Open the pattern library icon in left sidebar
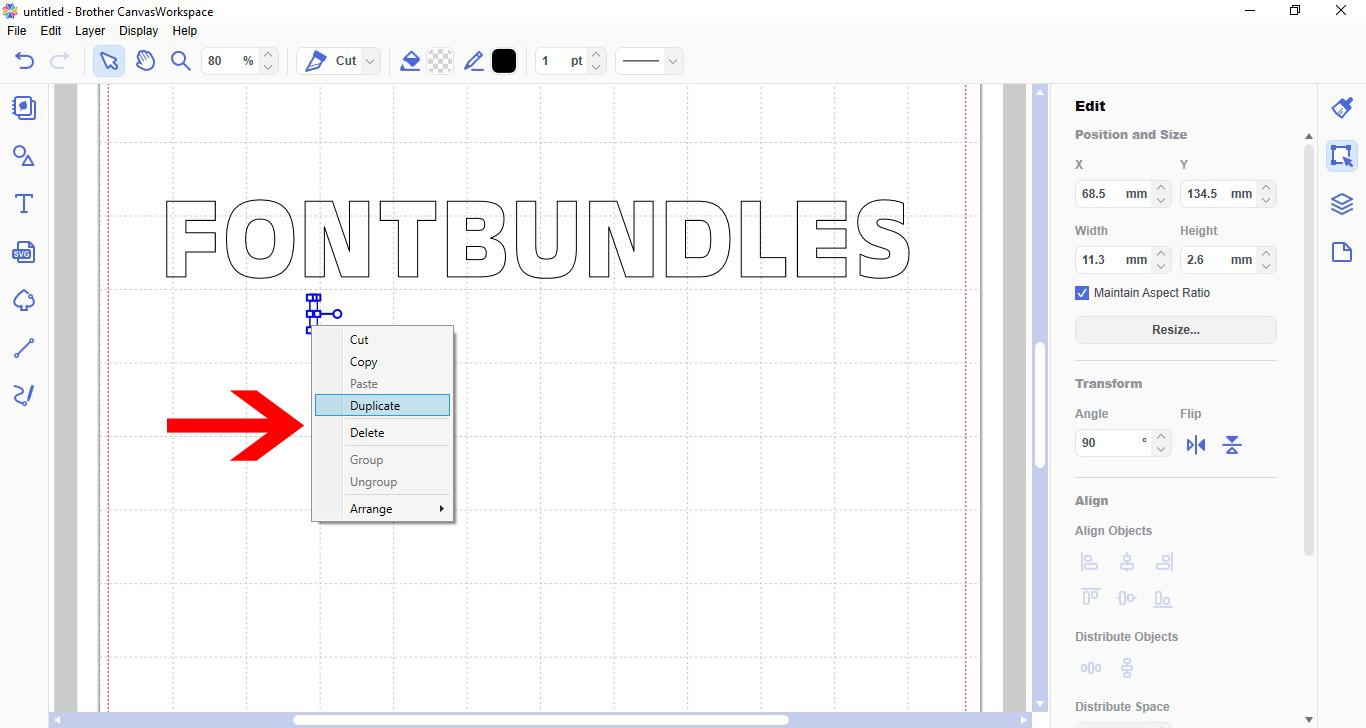 (24, 108)
